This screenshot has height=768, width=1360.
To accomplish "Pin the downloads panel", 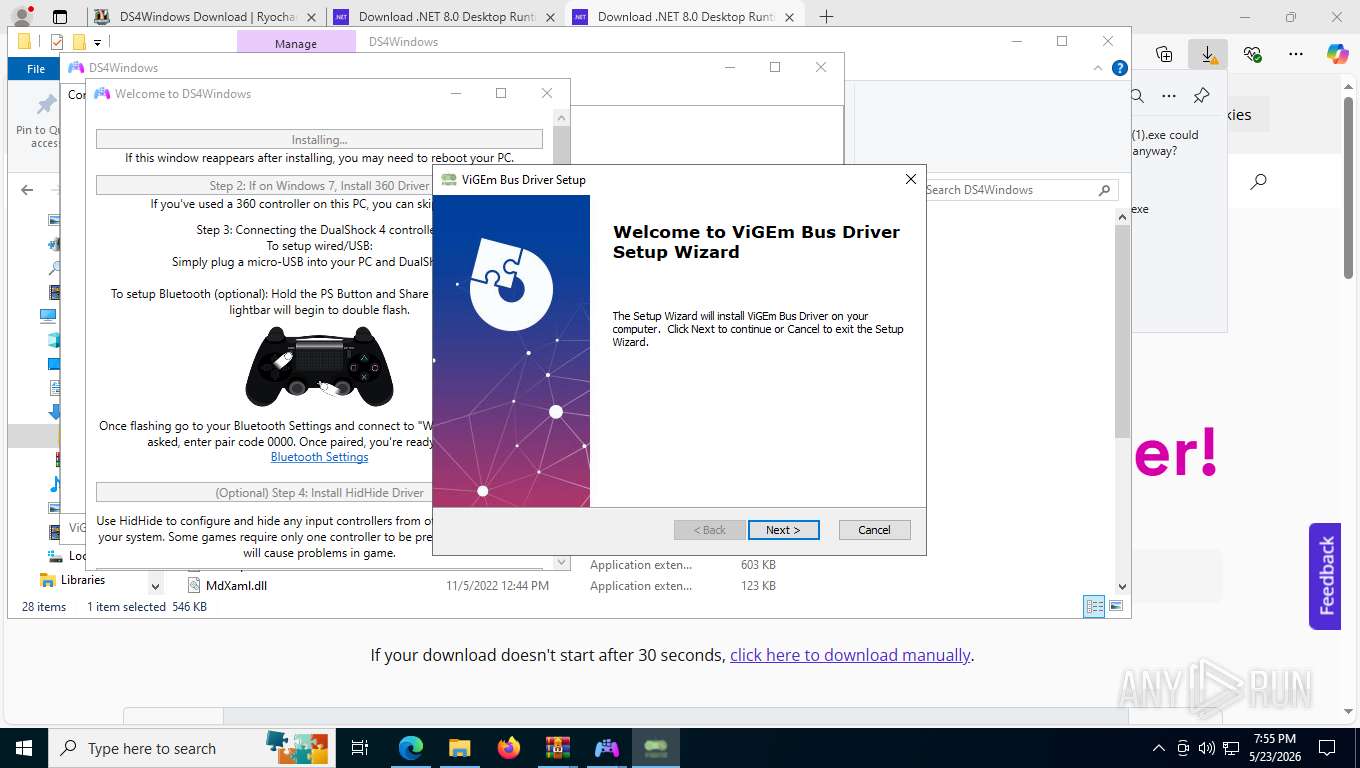I will 1202,96.
